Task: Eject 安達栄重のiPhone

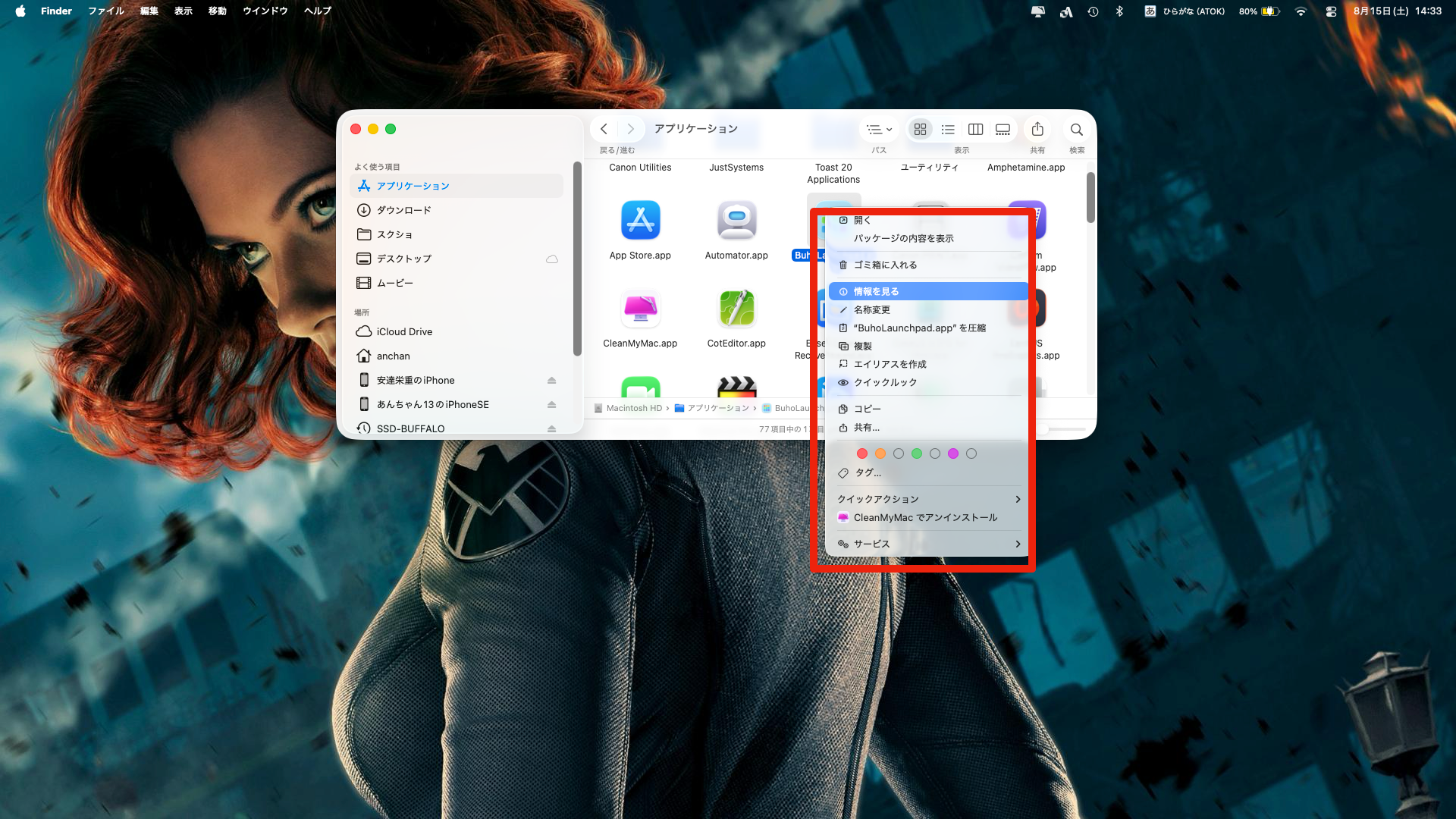Action: pyautogui.click(x=551, y=381)
